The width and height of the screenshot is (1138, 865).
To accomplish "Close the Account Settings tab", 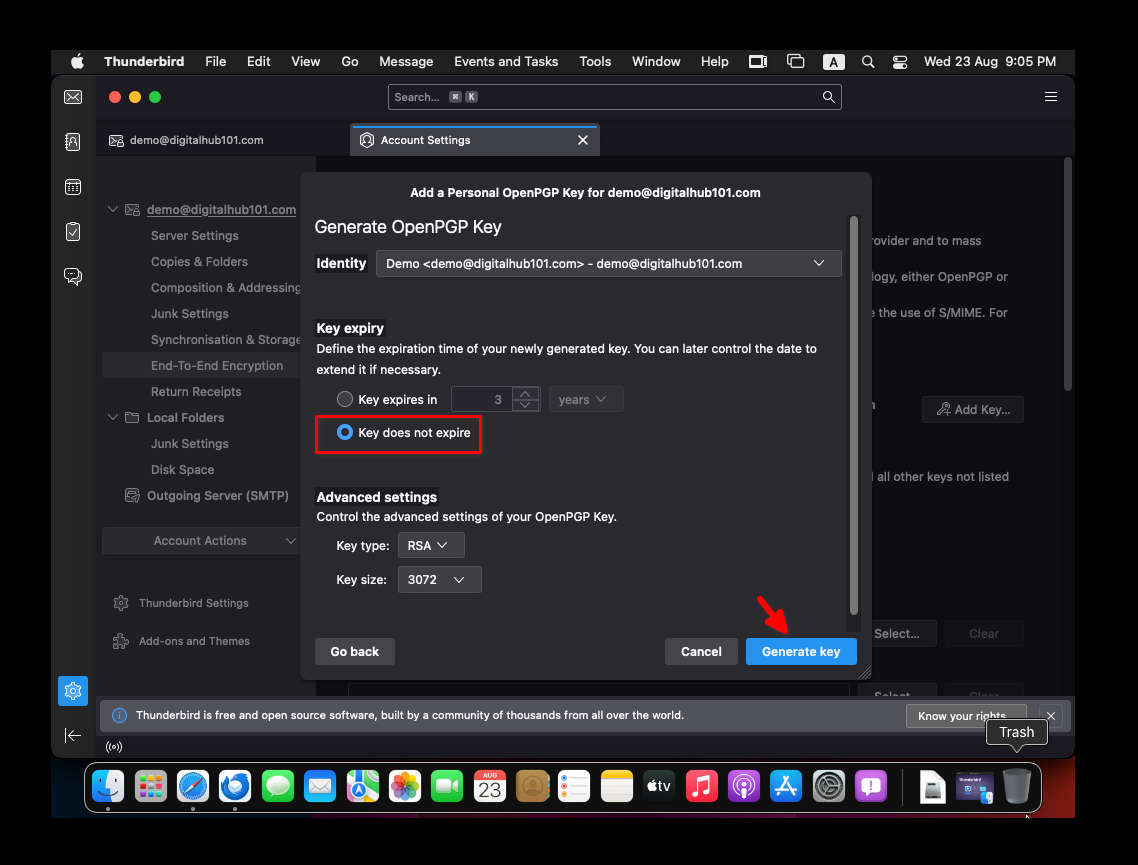I will [583, 140].
